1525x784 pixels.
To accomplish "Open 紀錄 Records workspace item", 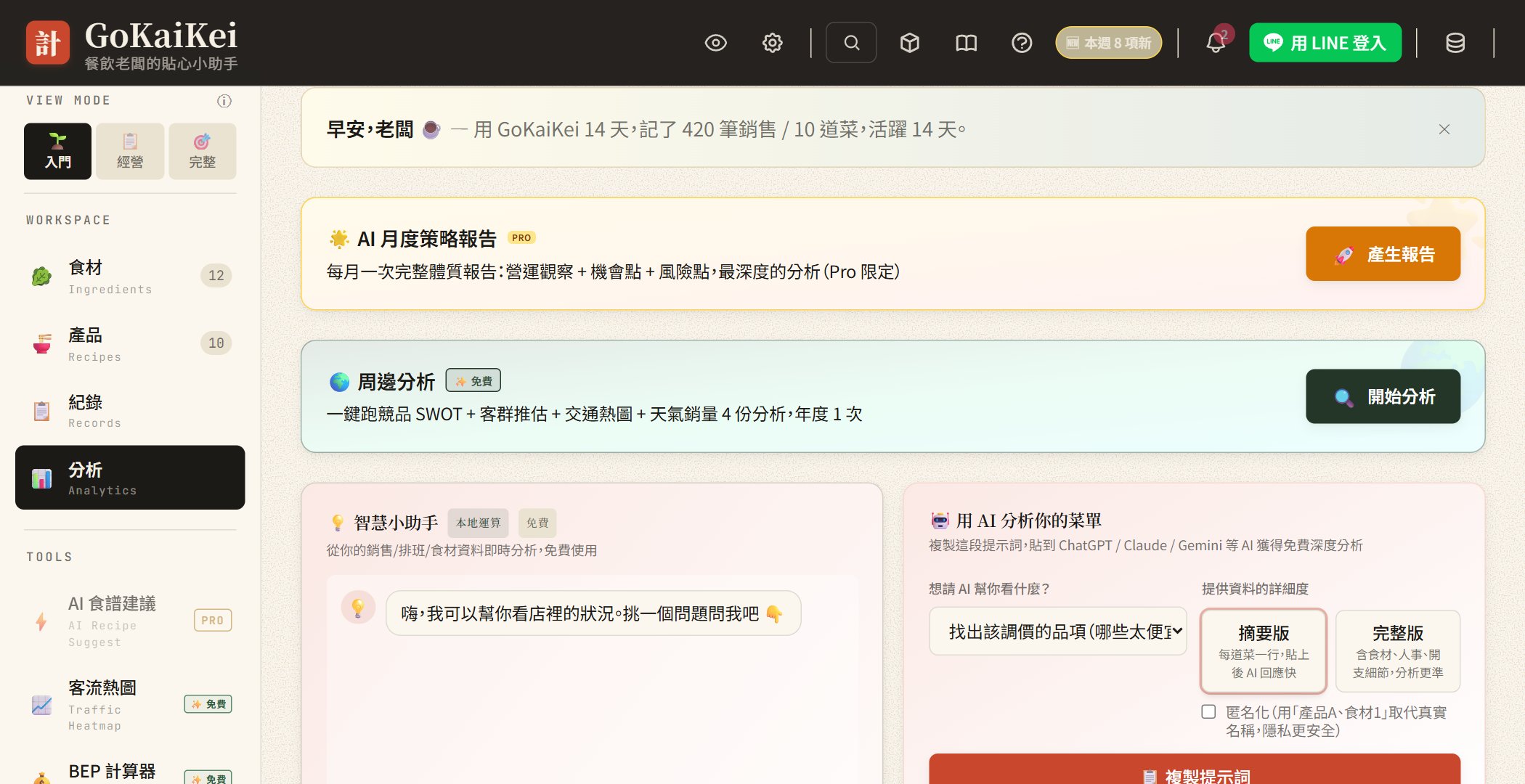I will 130,411.
